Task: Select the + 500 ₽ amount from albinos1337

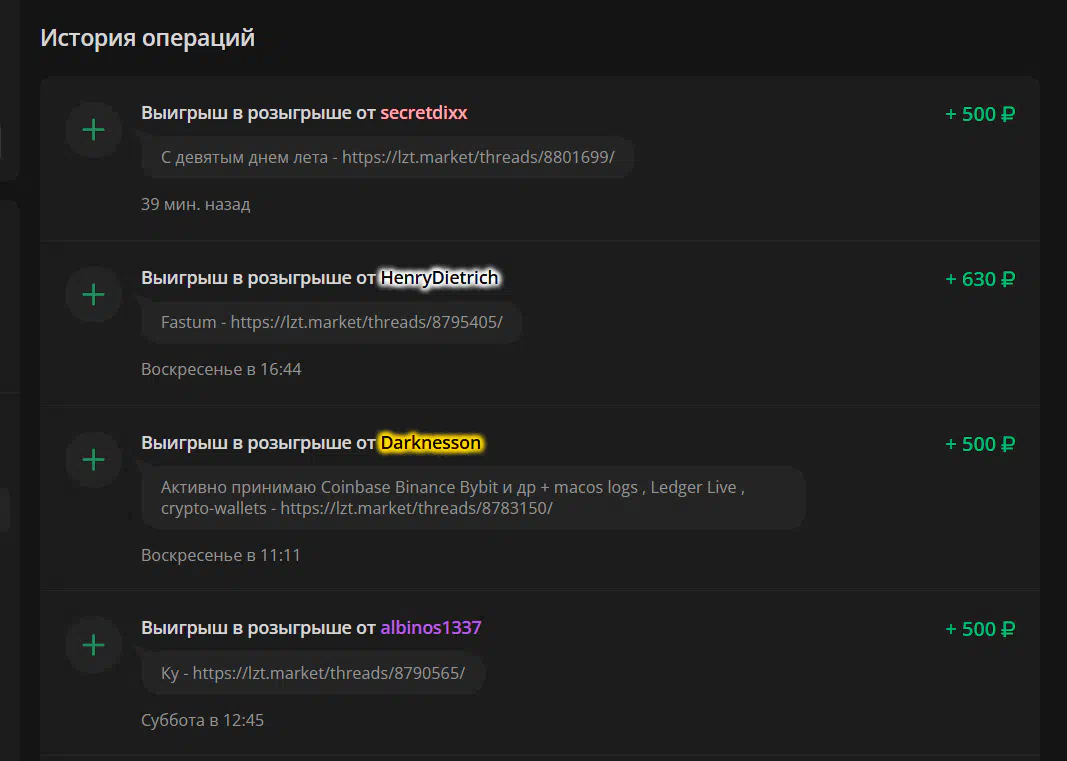Action: point(980,629)
